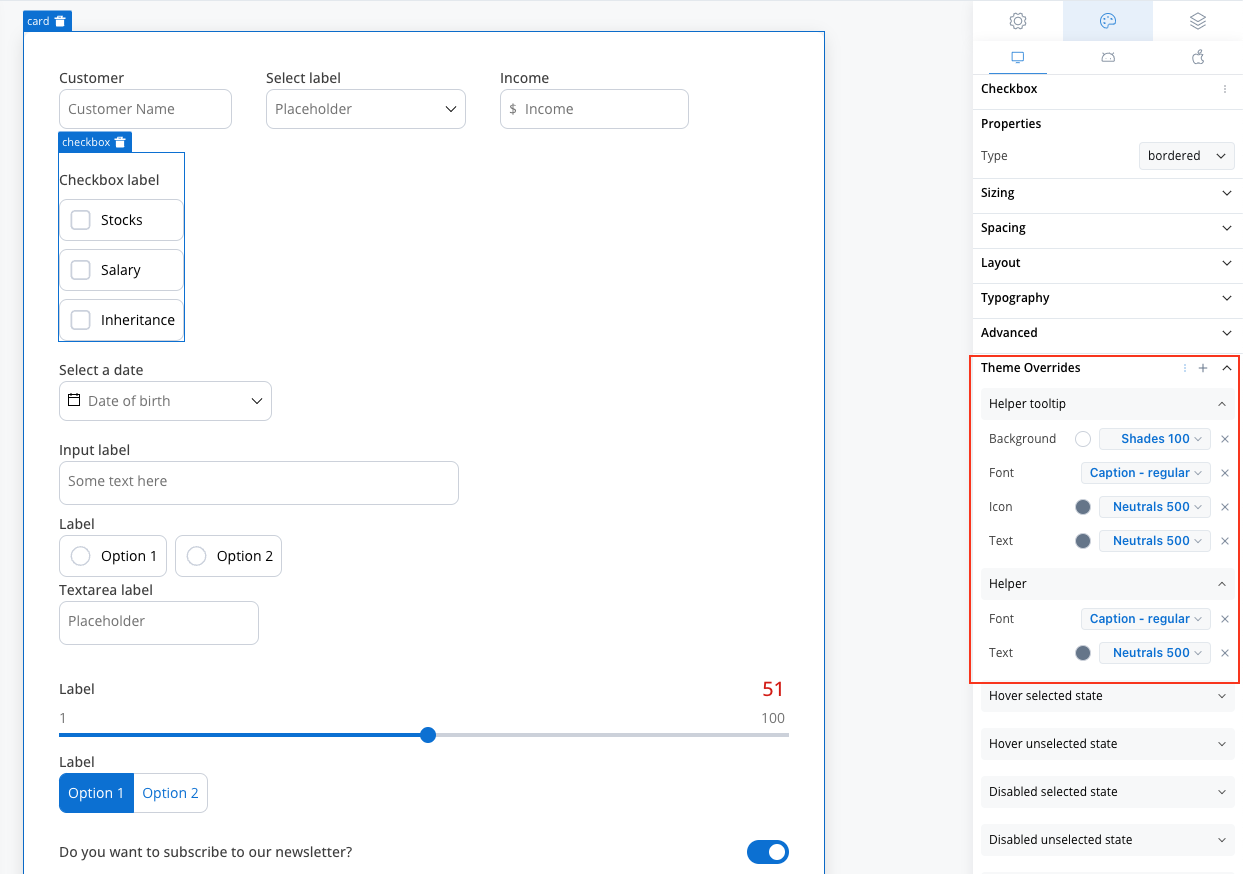The height and width of the screenshot is (874, 1243).
Task: Open Icon Neutrals 500 dropdown
Action: click(1155, 507)
